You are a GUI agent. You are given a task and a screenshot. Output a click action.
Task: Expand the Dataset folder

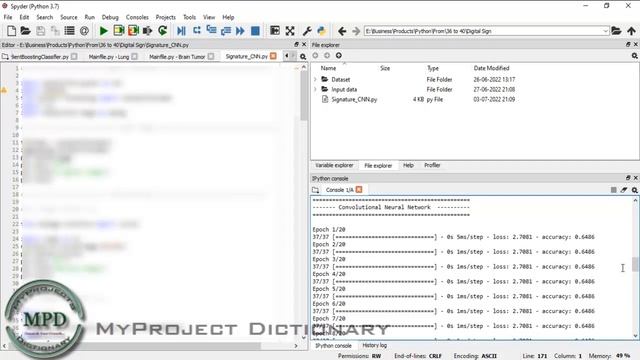coord(315,79)
